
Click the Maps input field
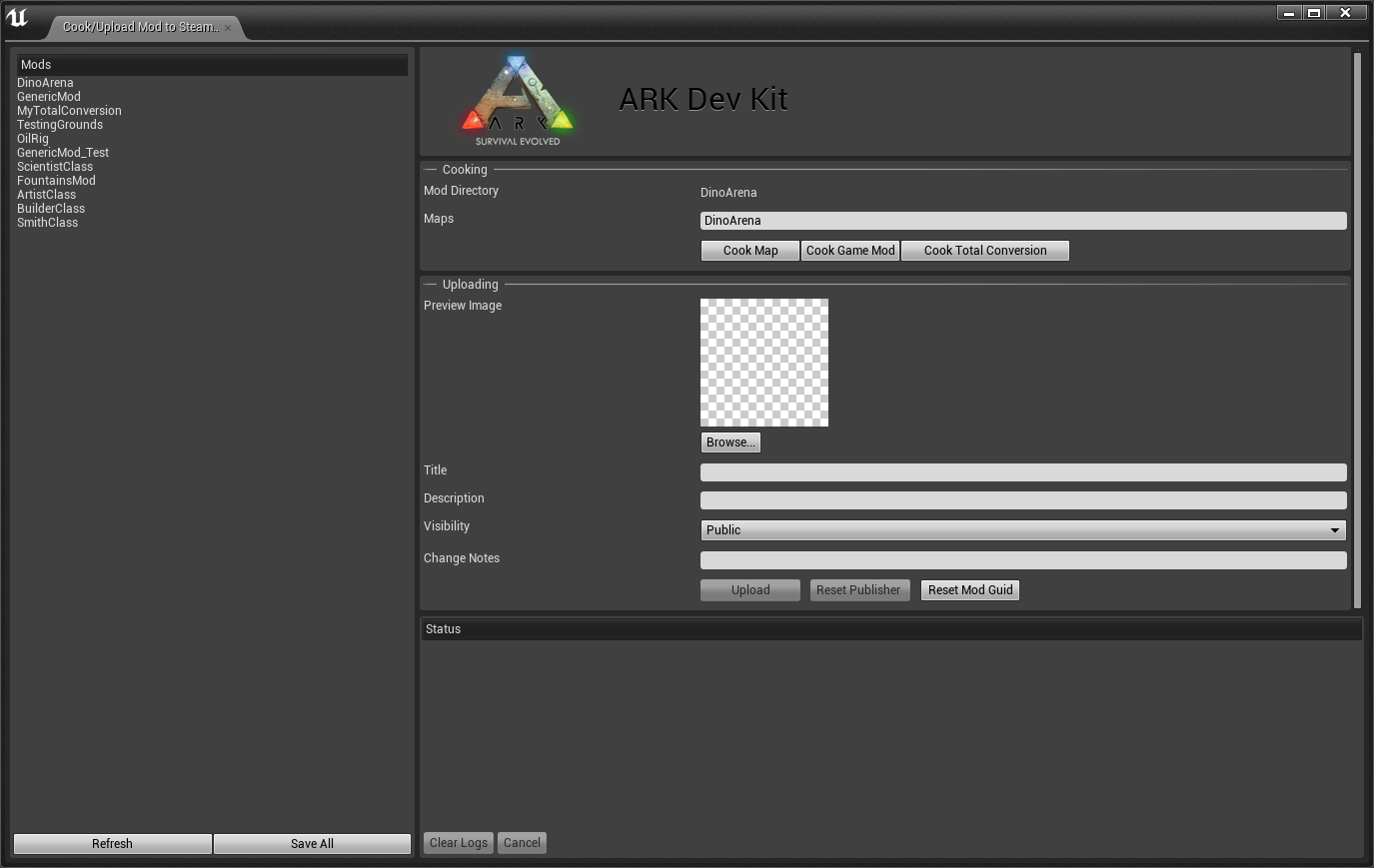coord(1023,221)
